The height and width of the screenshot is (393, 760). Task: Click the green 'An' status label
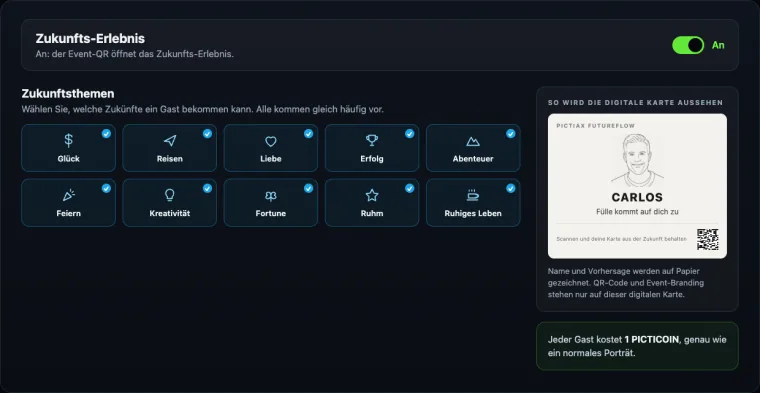(x=718, y=45)
